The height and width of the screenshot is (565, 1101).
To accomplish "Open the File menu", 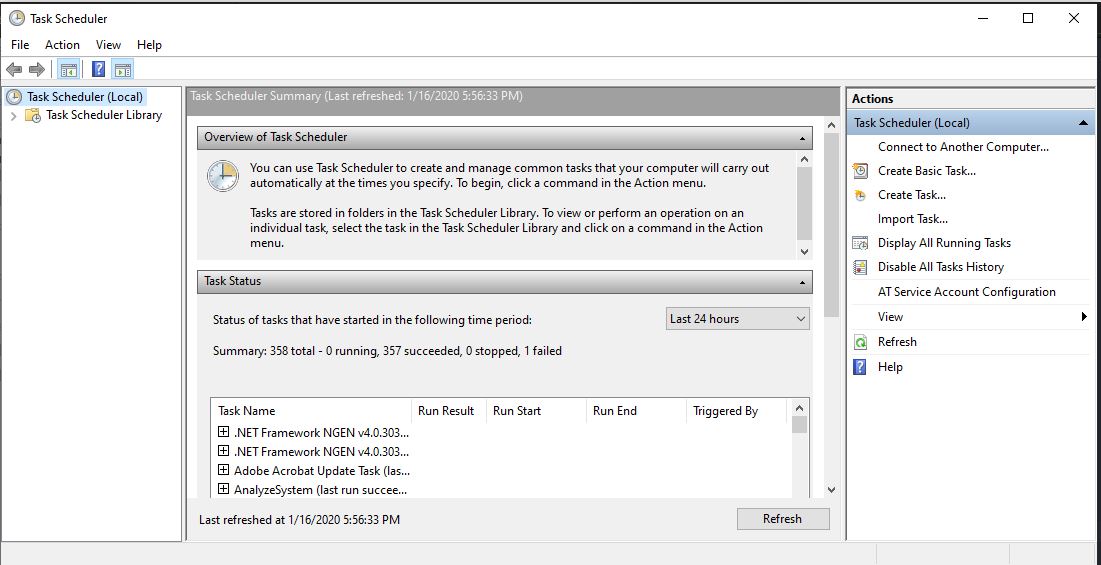I will click(20, 44).
